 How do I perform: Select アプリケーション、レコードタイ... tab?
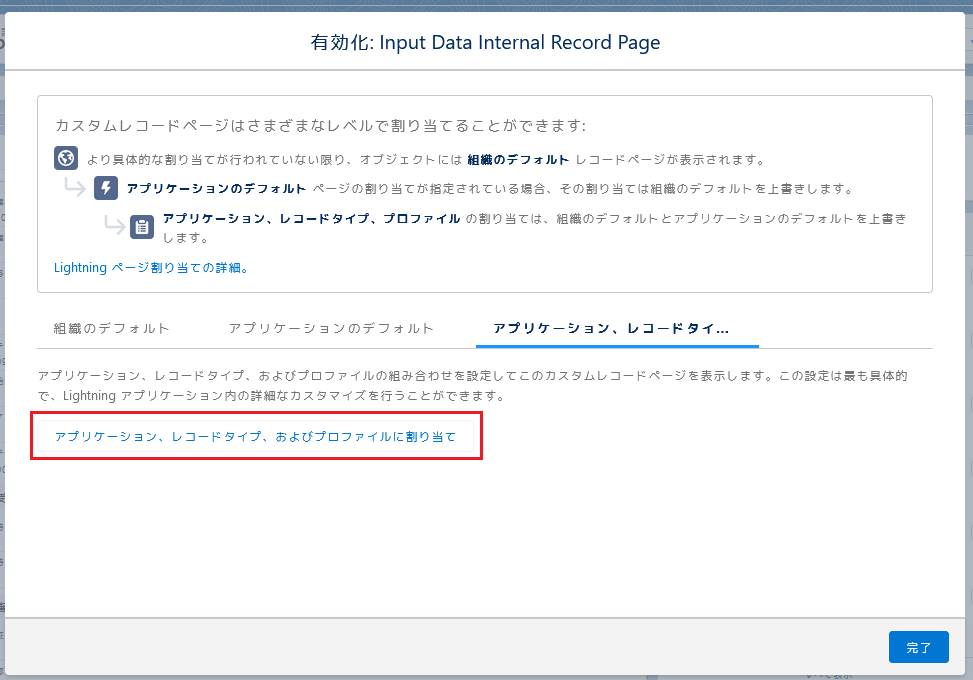coord(617,328)
